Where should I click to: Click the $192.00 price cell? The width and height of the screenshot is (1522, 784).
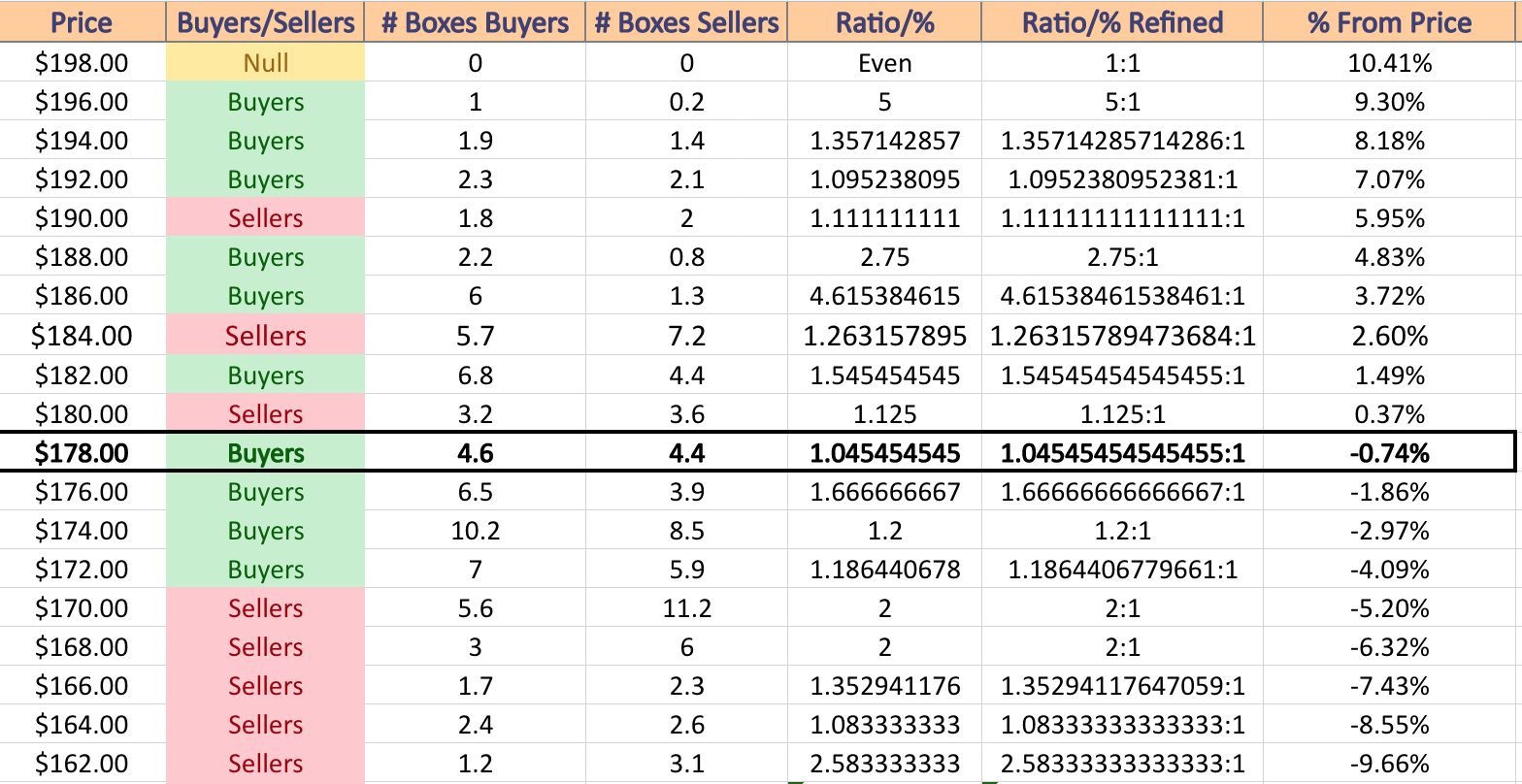click(x=83, y=180)
